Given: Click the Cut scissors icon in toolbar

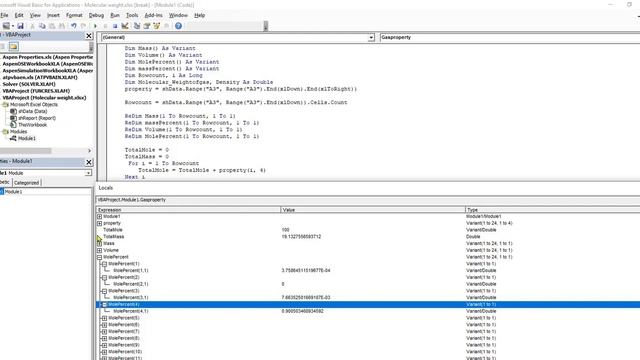Looking at the screenshot, I should pyautogui.click(x=33, y=26).
